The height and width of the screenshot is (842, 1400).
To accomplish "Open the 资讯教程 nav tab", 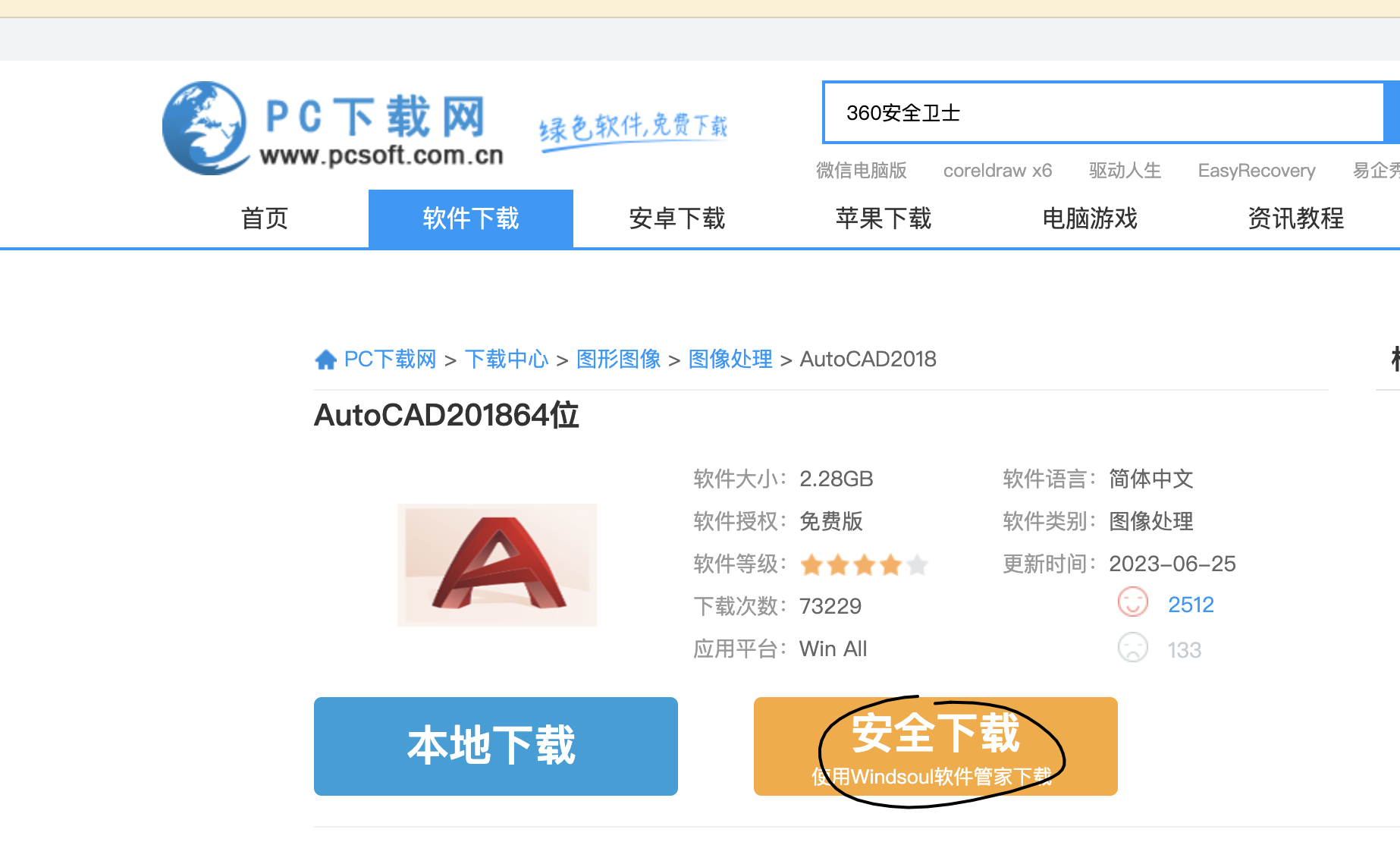I will 1296,218.
